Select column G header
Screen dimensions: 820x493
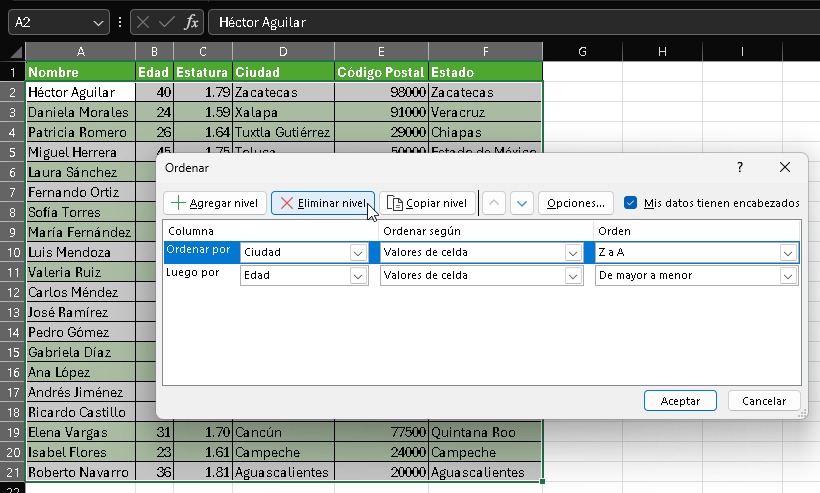point(582,51)
